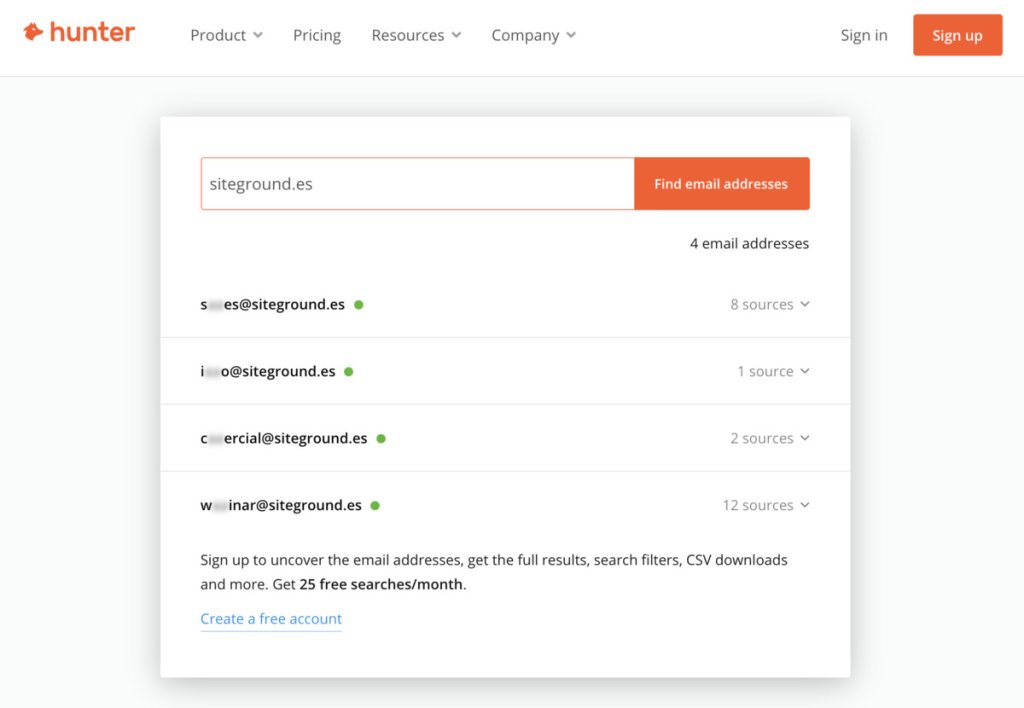Open the Resources dropdown menu
The image size is (1024, 708).
tap(416, 35)
